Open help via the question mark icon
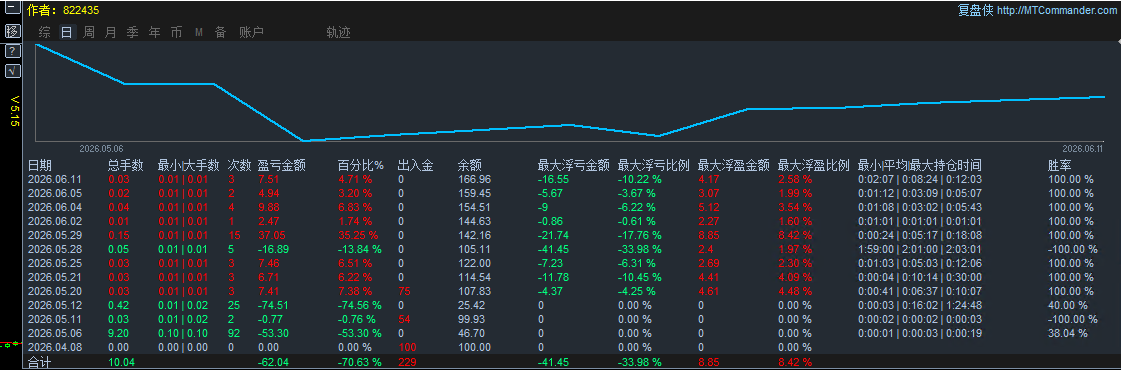 coord(12,51)
